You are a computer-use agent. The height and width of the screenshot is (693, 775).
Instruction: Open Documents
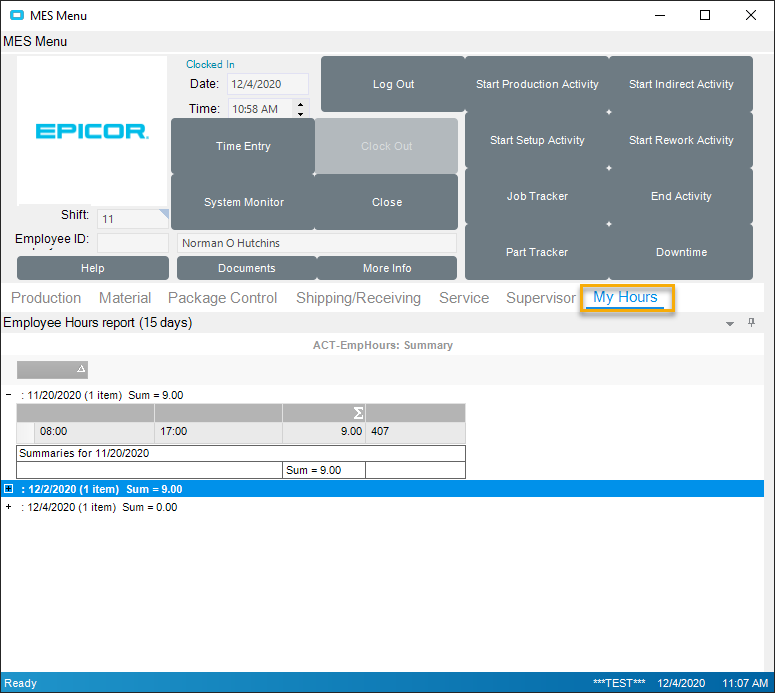247,268
